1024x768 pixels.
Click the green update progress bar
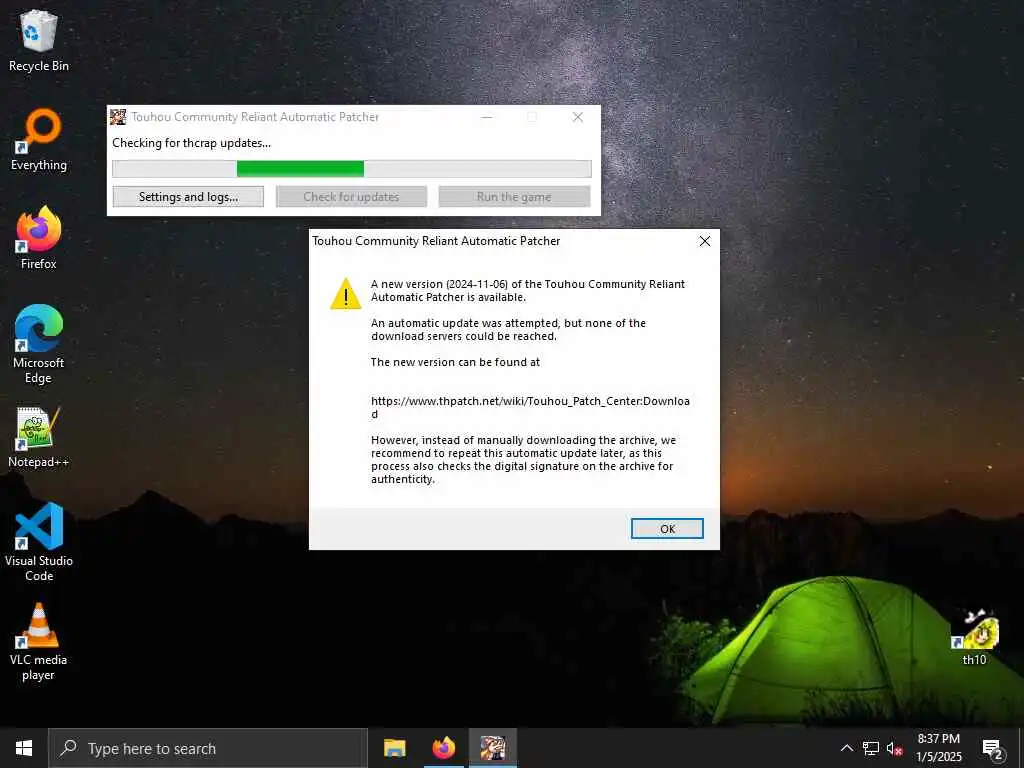(352, 168)
